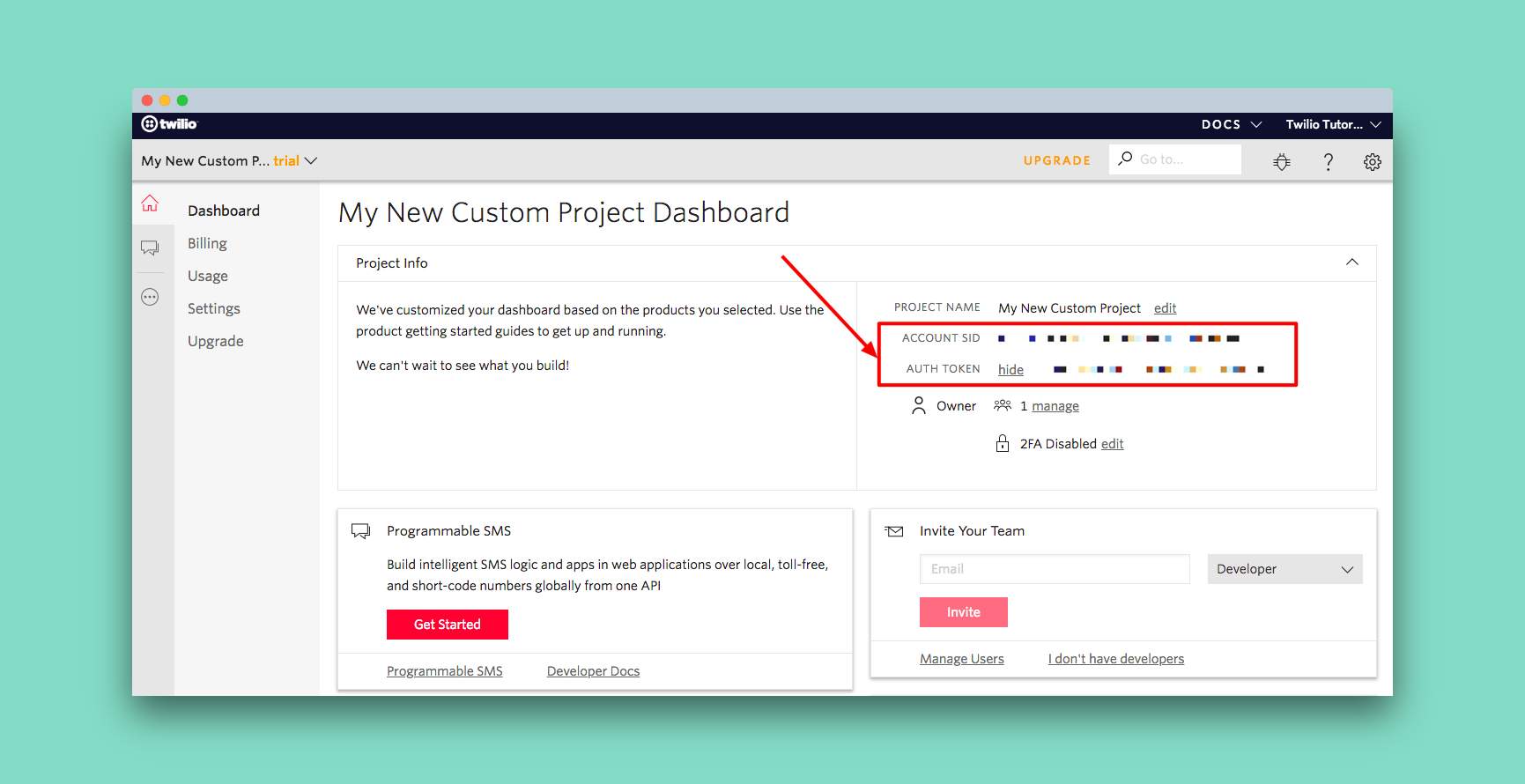
Task: Click hide to conceal the auth token
Action: click(x=1010, y=369)
